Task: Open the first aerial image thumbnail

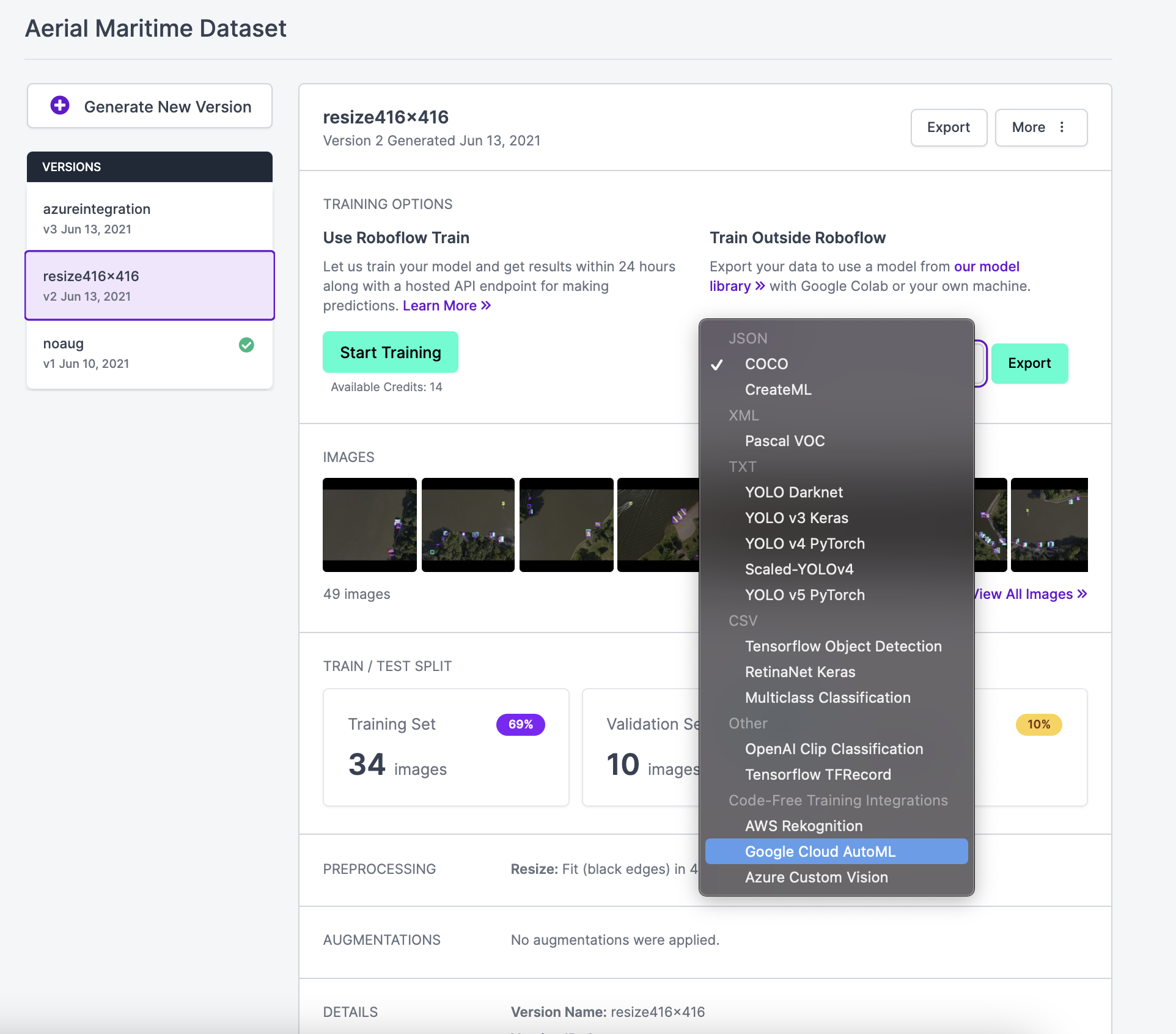Action: (x=369, y=524)
